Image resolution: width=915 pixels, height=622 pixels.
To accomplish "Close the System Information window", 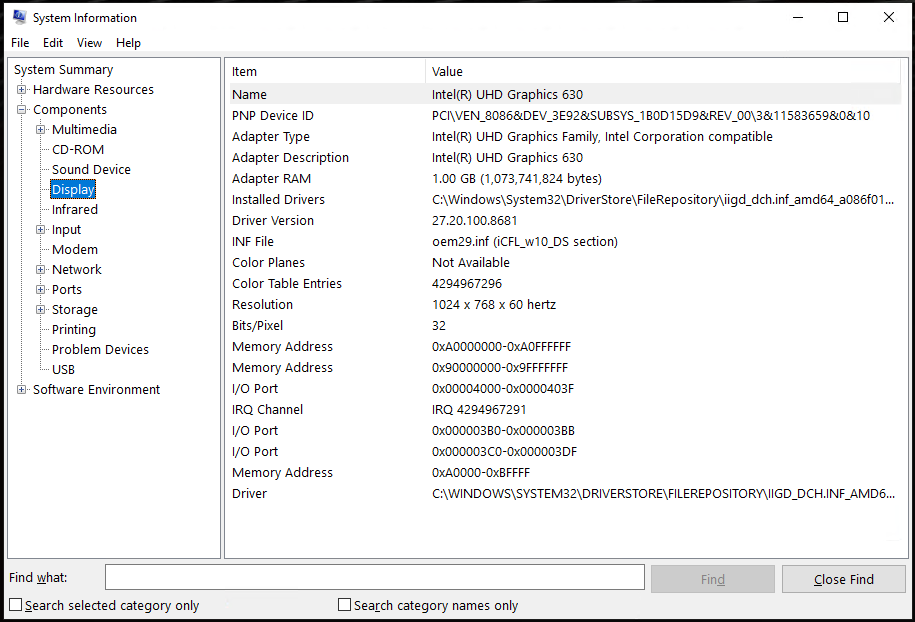I will coord(888,18).
